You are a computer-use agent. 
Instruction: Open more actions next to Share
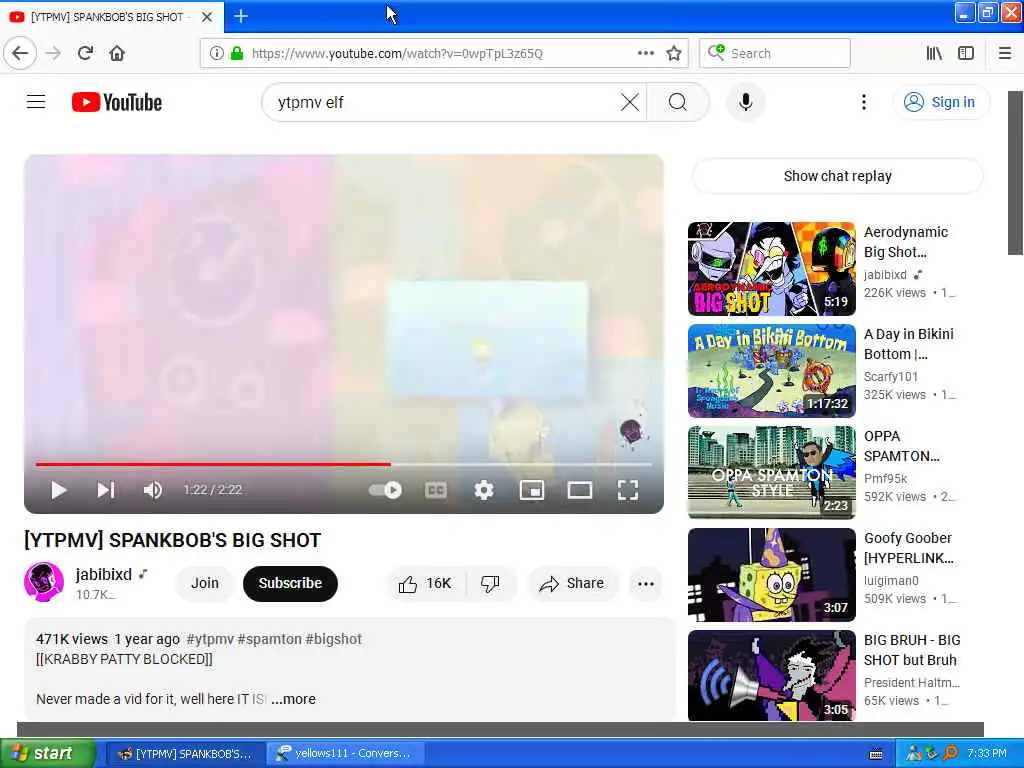(x=645, y=583)
